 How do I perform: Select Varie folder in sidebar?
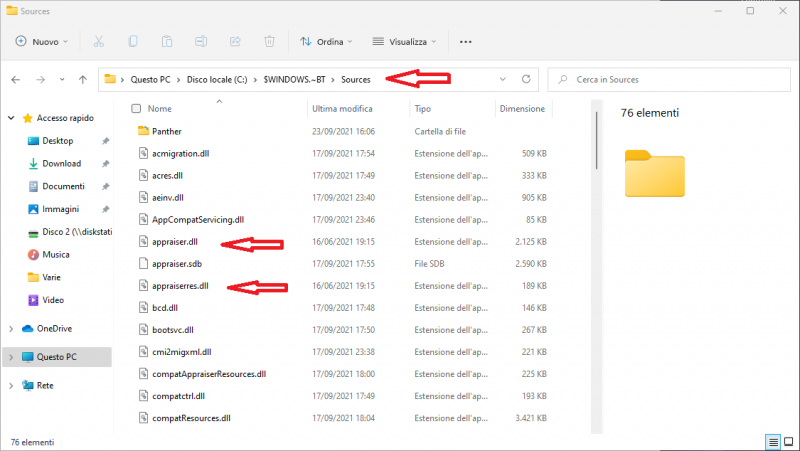51,278
